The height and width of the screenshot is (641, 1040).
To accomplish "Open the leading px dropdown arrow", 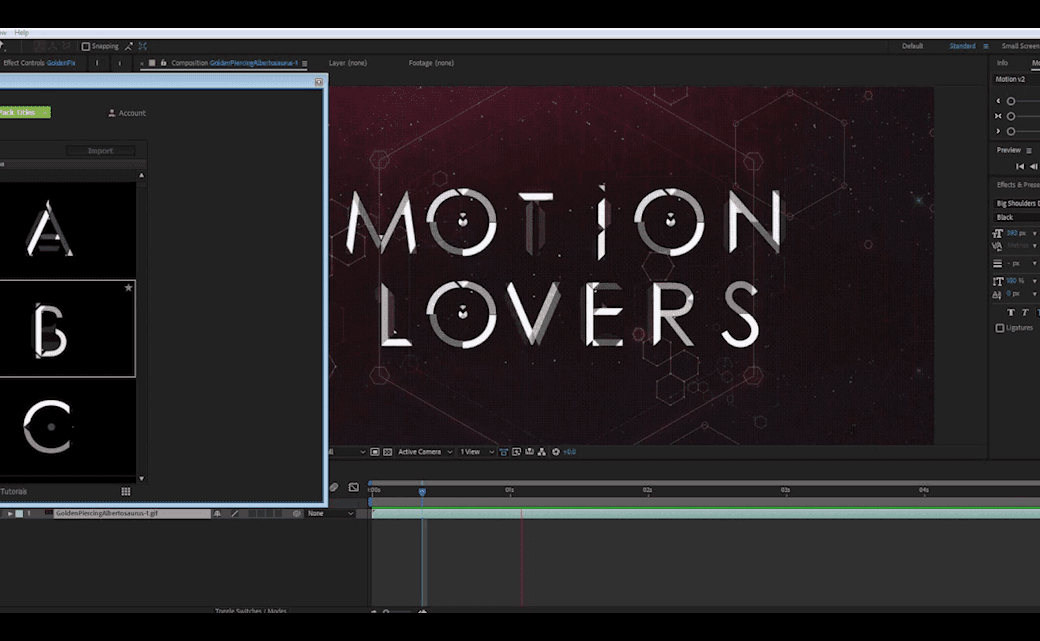I will click(1035, 263).
